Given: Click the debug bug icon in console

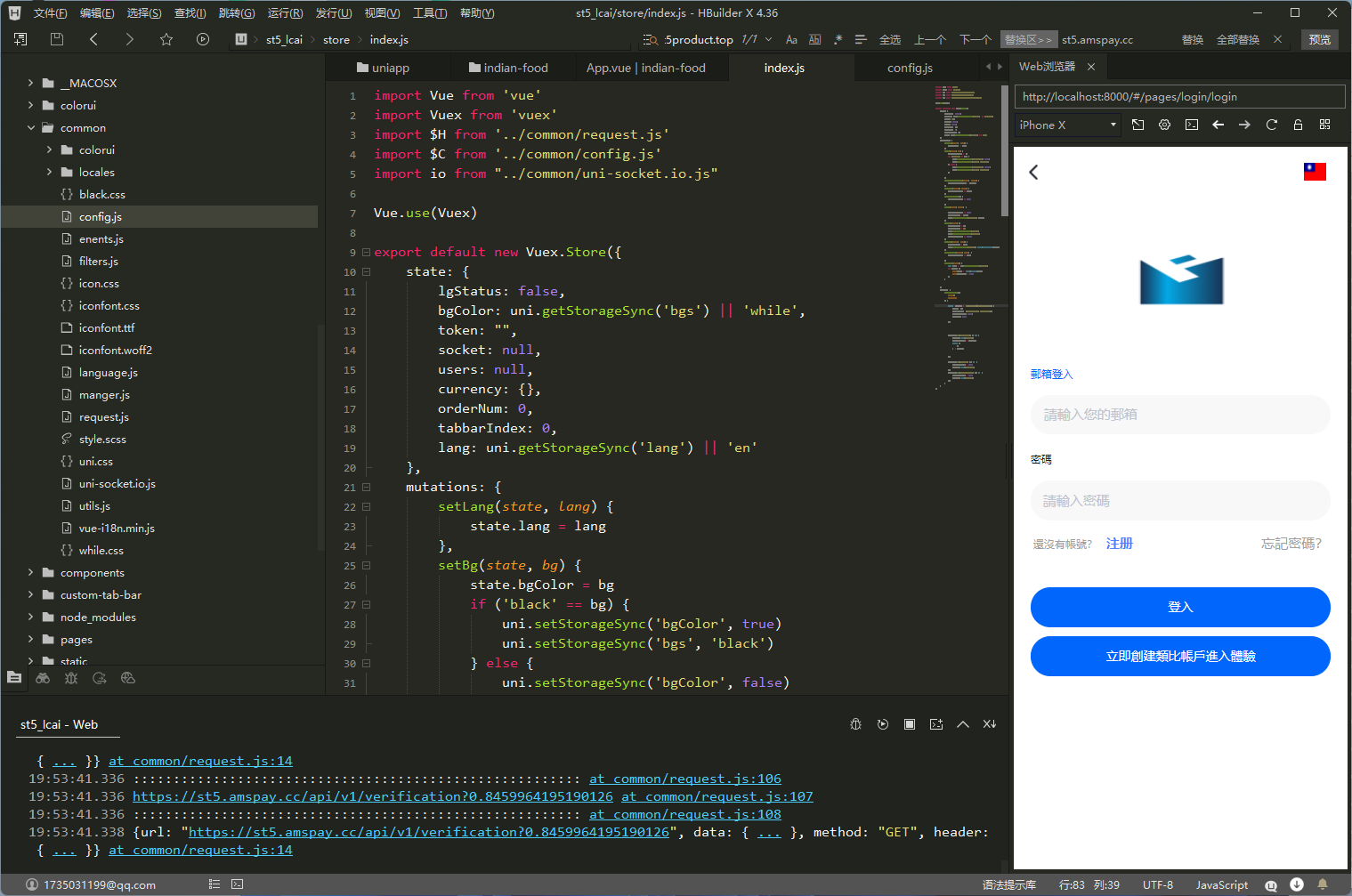Looking at the screenshot, I should [855, 724].
